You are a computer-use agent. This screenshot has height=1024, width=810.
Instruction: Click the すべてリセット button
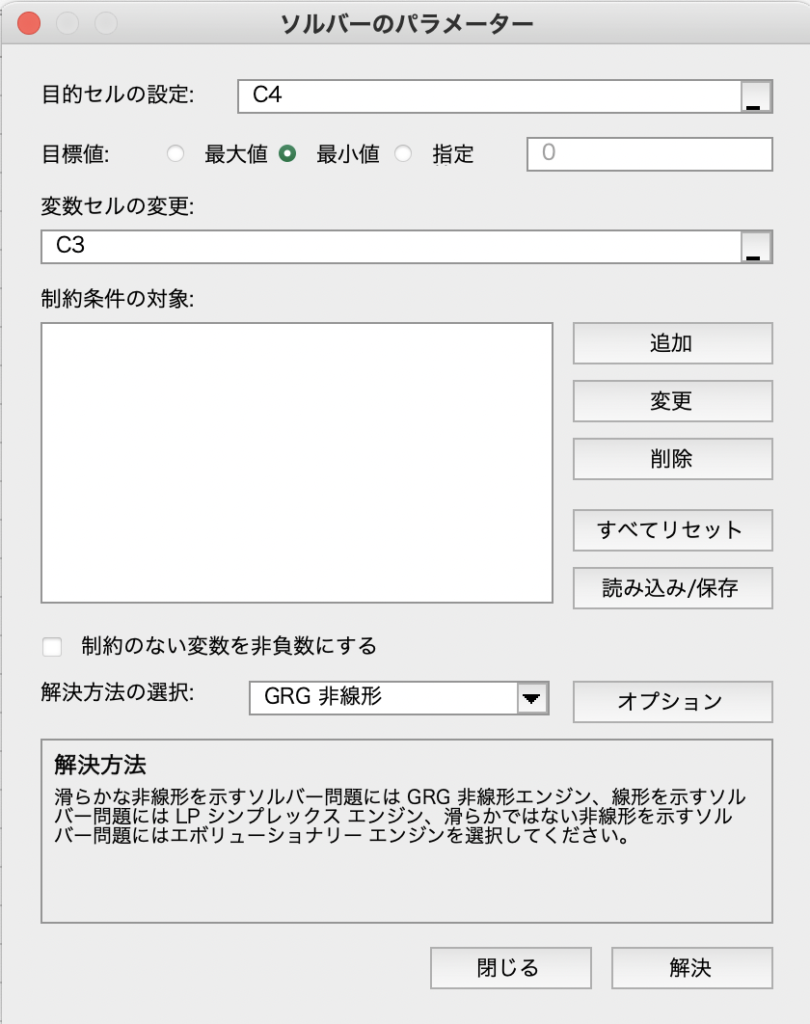click(673, 530)
